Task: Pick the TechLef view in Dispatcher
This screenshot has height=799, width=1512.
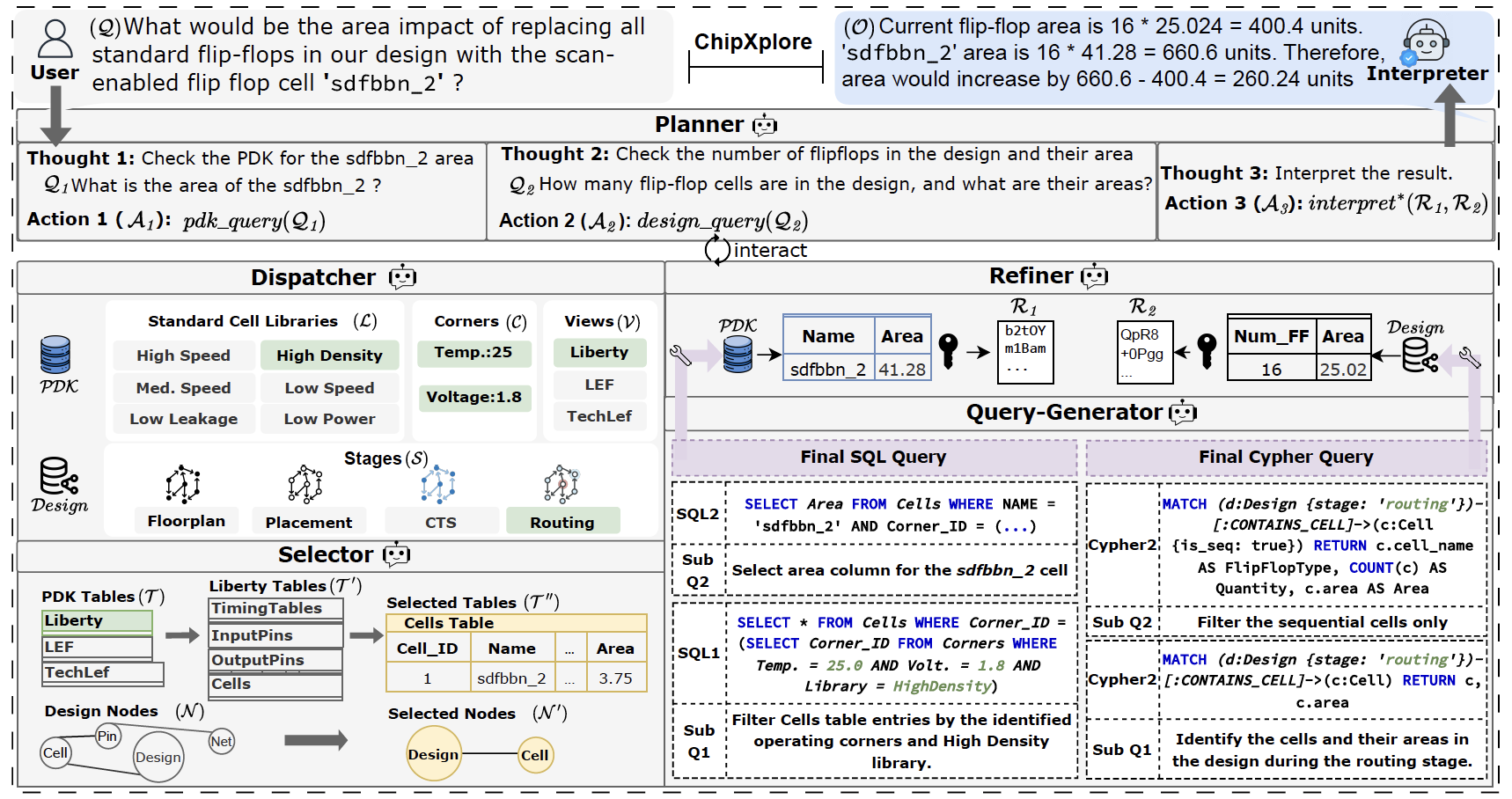Action: (x=599, y=416)
